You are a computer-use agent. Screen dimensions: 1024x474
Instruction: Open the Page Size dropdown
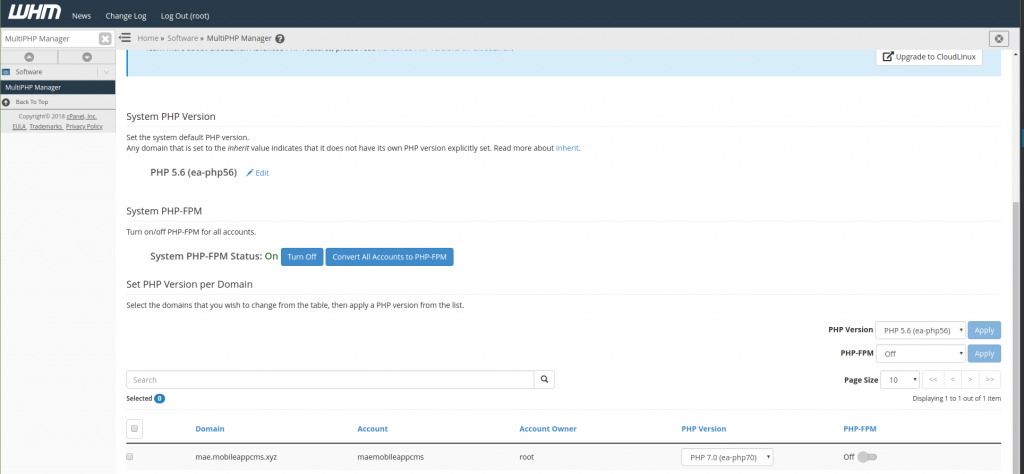pos(901,380)
